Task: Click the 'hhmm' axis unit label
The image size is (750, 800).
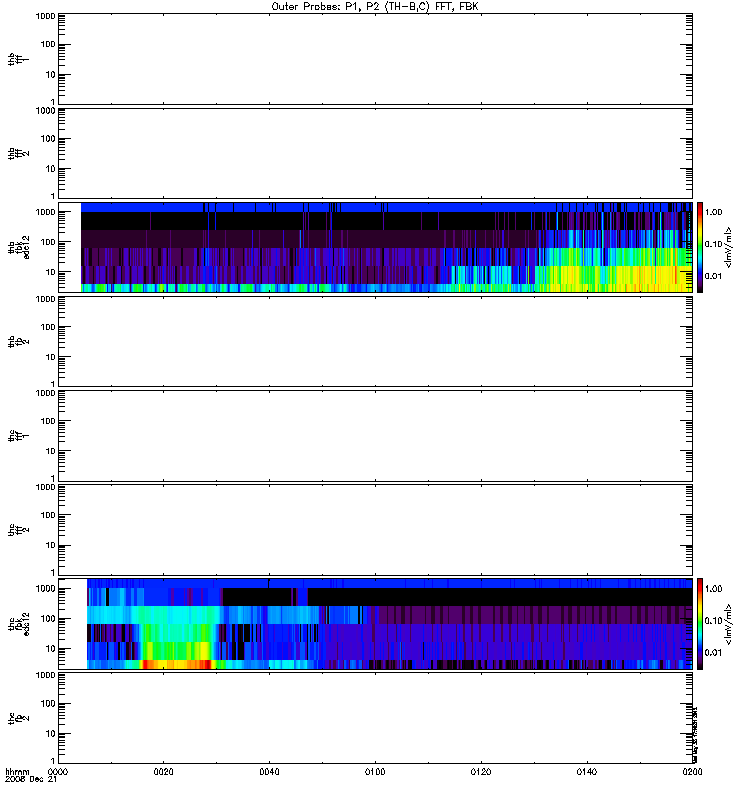Action: 17,772
